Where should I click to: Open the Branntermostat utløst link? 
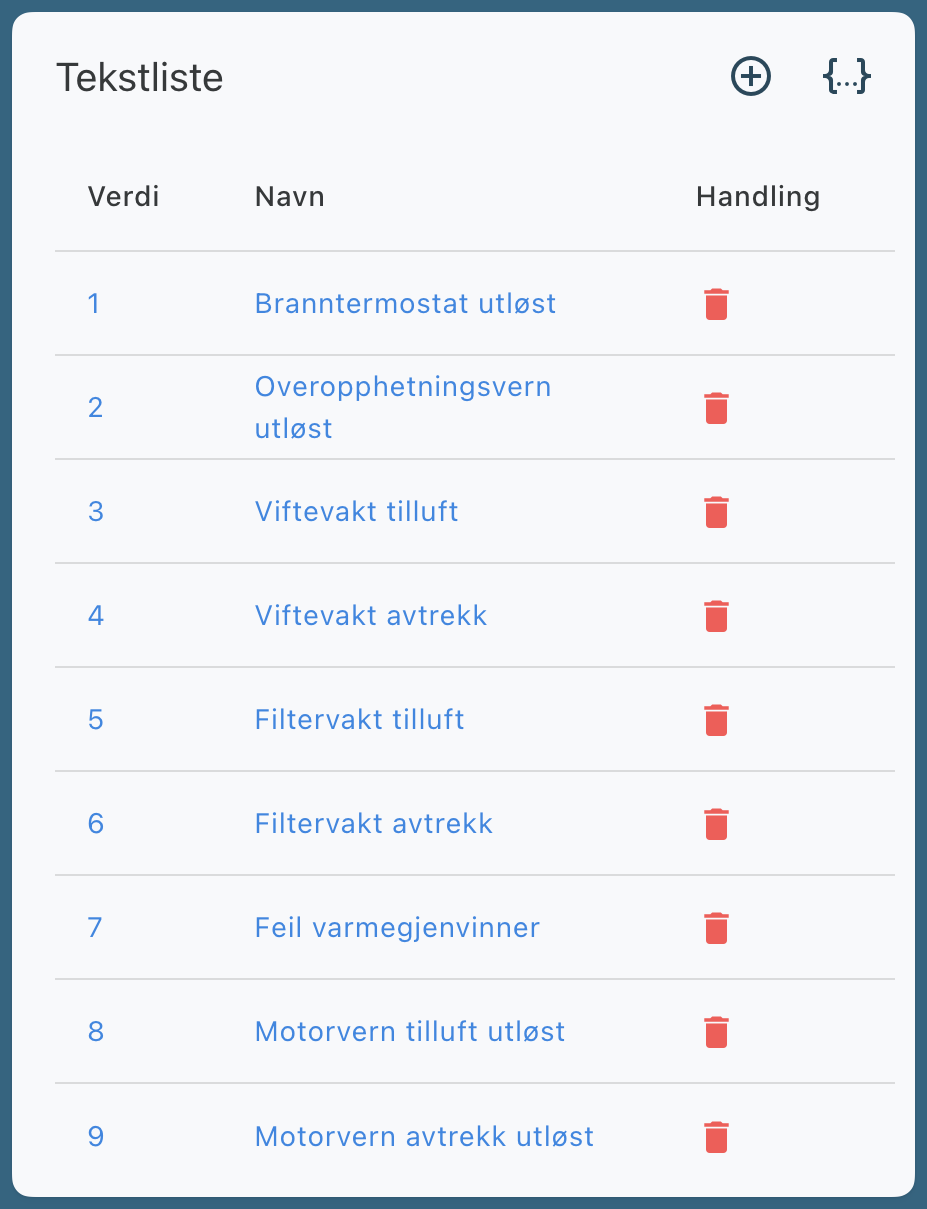pos(405,303)
